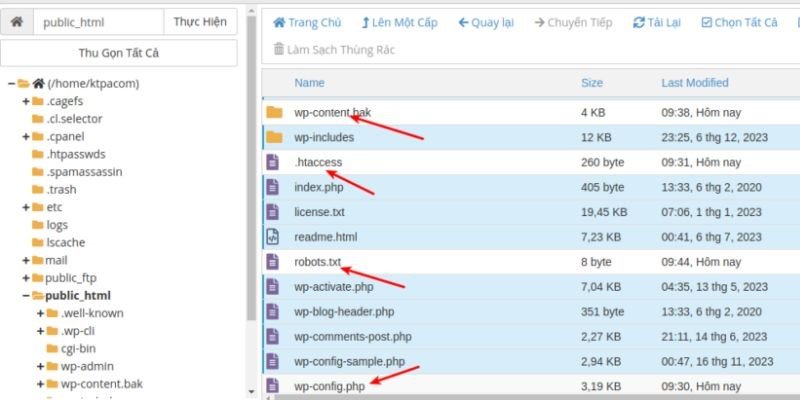Select .htpasswds in the folder tree

pyautogui.click(x=76, y=154)
